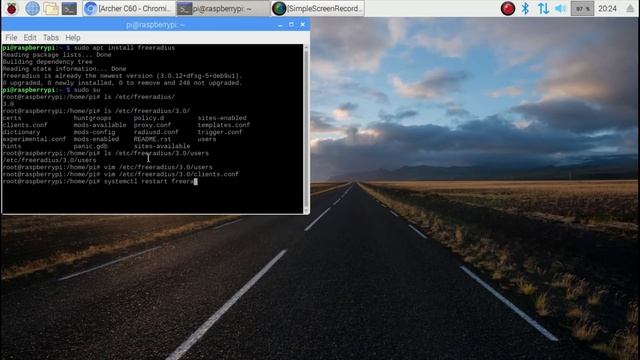Open the network connections tray icon
640x360 pixels.
(x=543, y=8)
